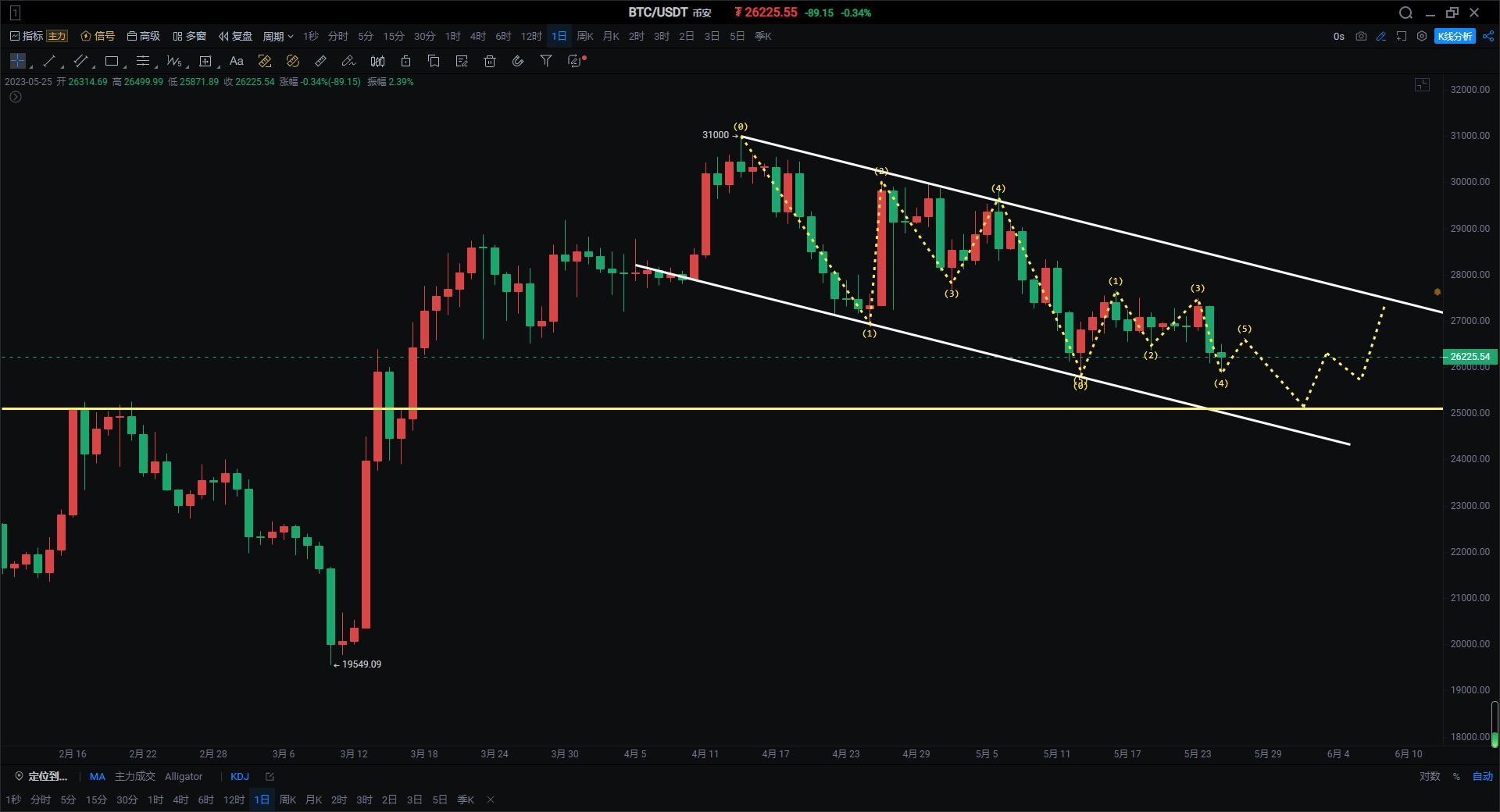
Task: Click the copy drawings icon
Action: tap(434, 61)
